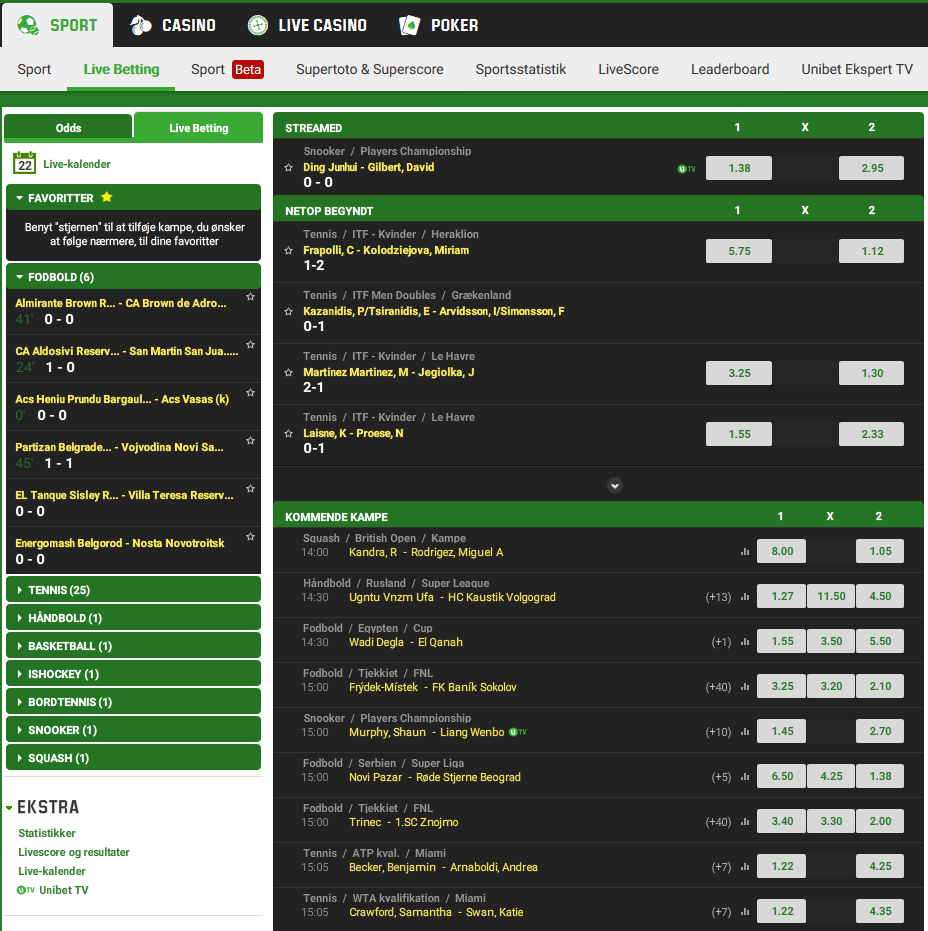The image size is (928, 931).
Task: Open the Sport Beta menu item
Action: 227,69
